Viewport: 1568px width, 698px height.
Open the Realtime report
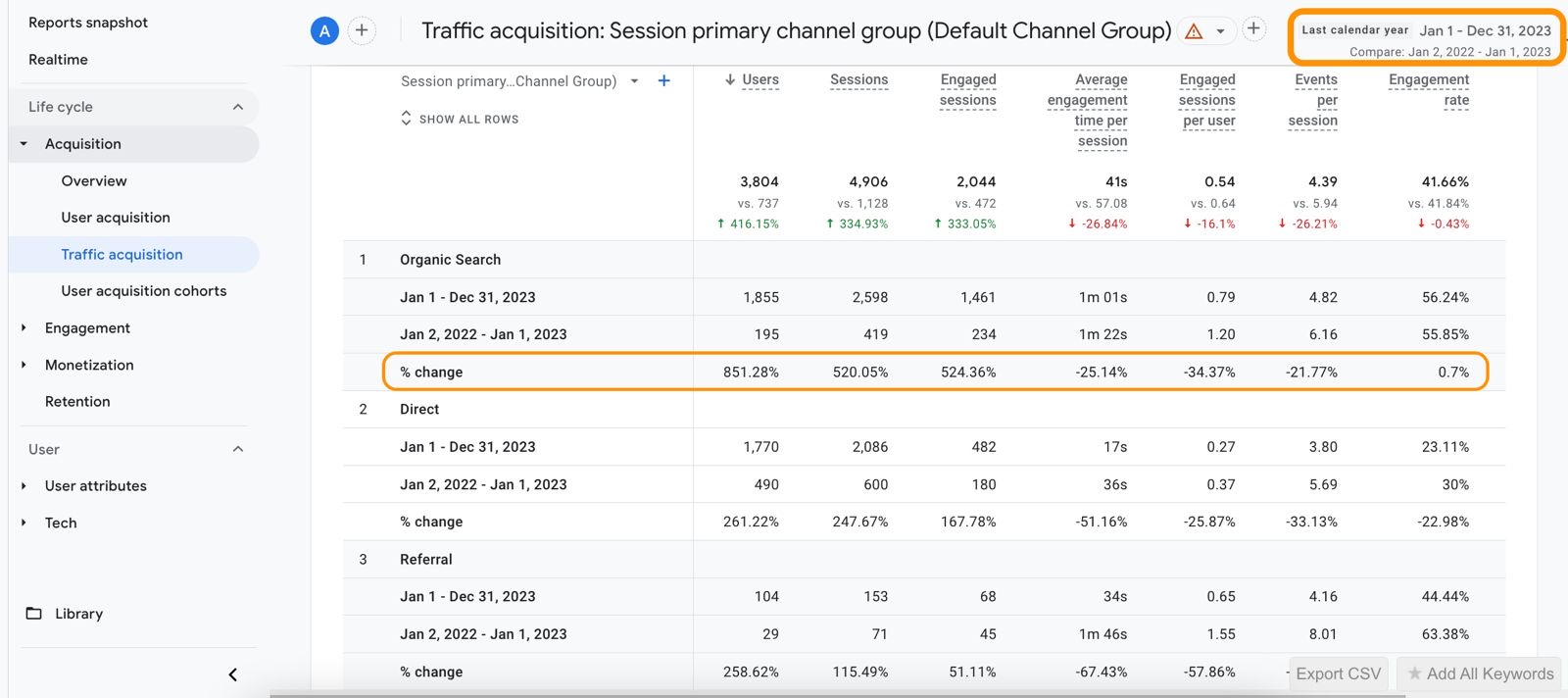[58, 60]
